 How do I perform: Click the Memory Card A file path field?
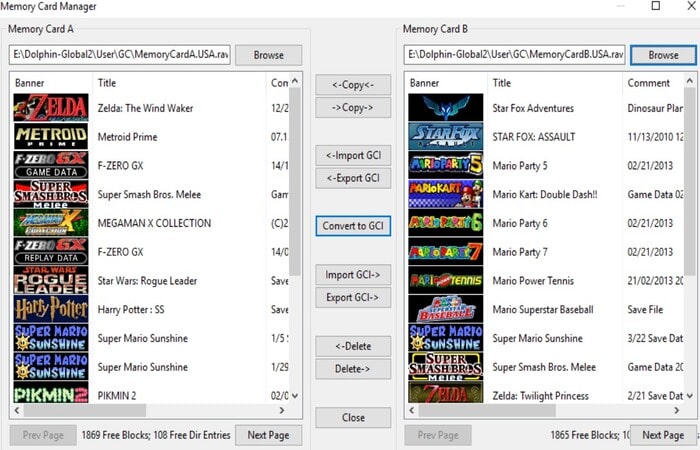point(120,55)
